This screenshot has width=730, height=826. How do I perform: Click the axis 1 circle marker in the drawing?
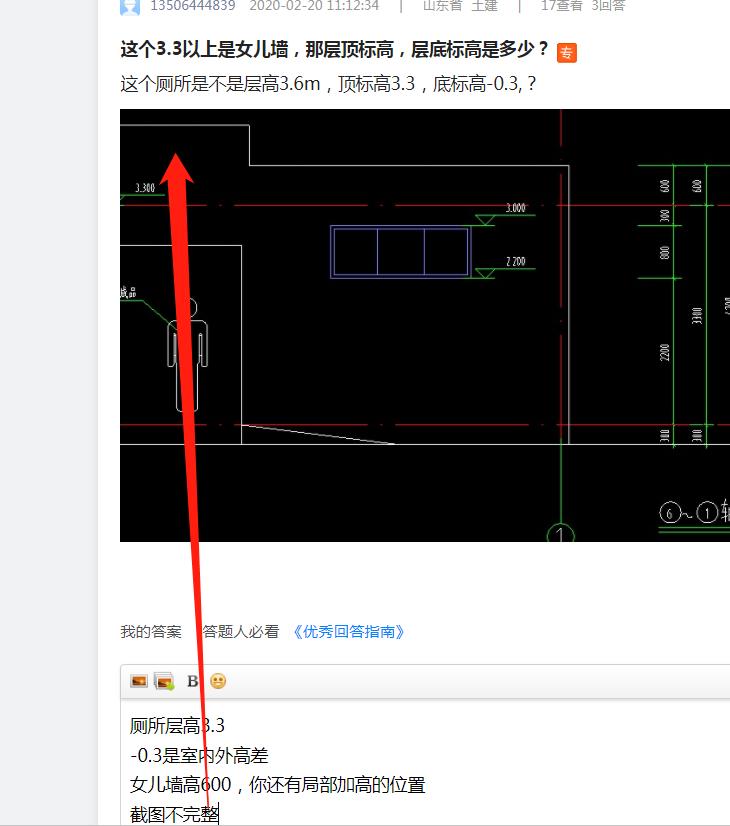560,533
